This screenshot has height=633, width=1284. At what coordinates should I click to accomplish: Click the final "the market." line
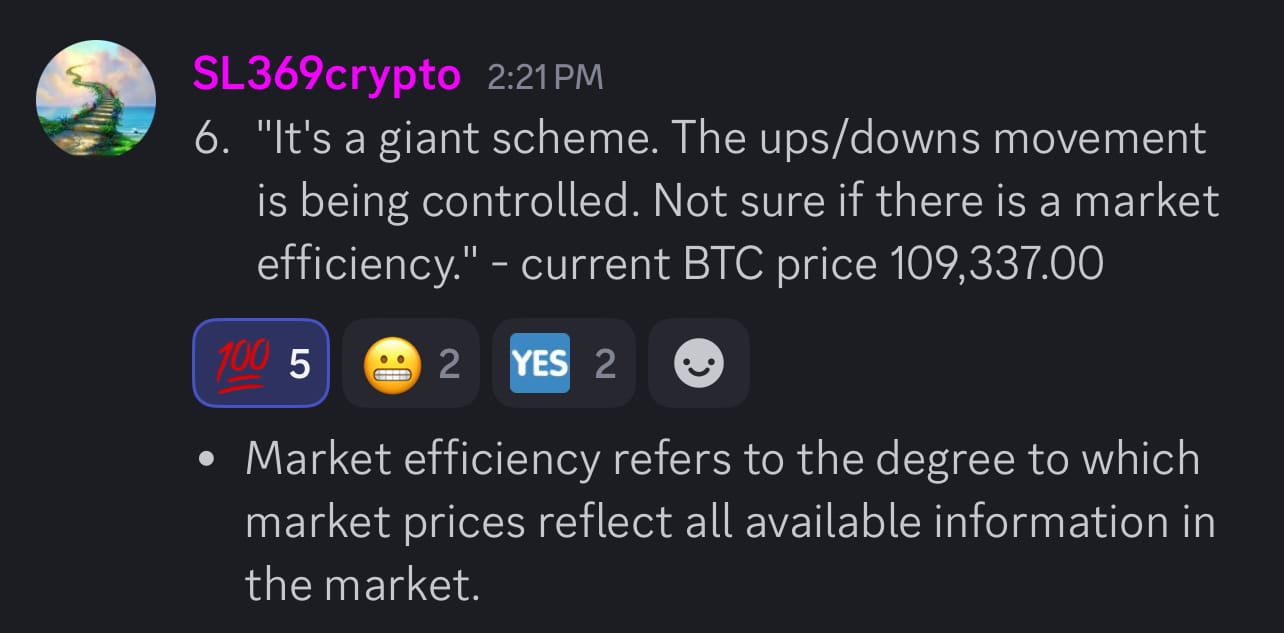(x=362, y=584)
